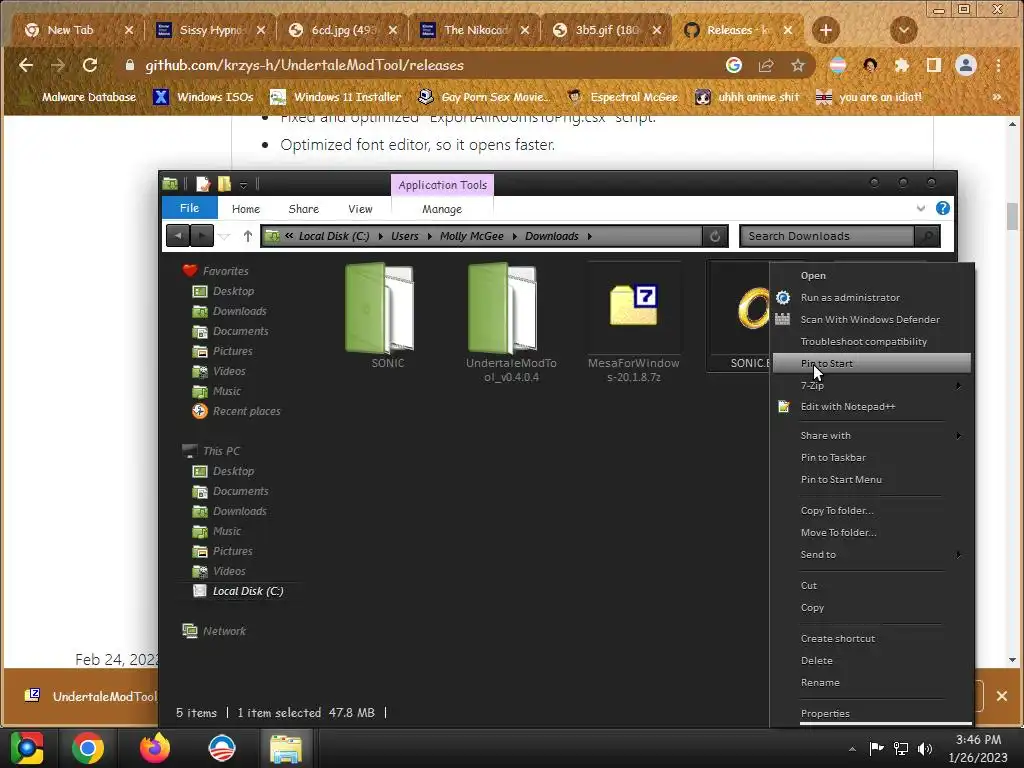Open Chrome profile avatar
The width and height of the screenshot is (1024, 768).
click(x=966, y=65)
